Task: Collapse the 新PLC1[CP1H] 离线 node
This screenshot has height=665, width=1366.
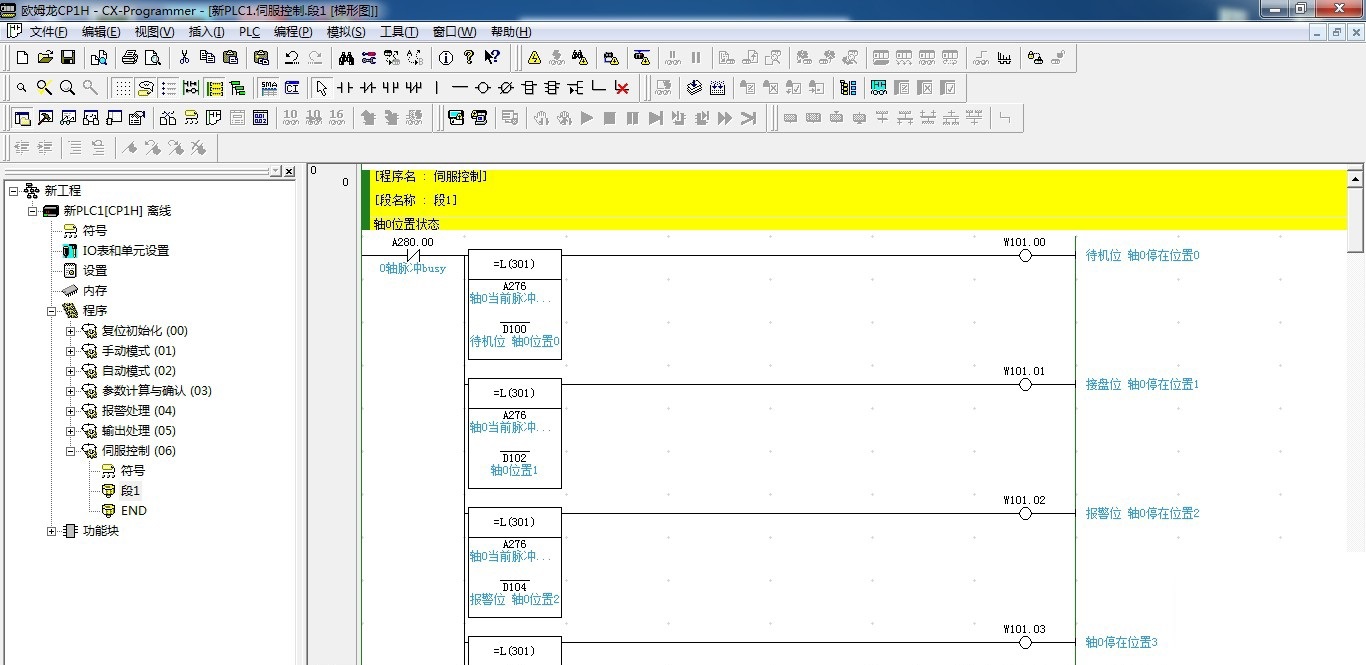Action: coord(32,211)
